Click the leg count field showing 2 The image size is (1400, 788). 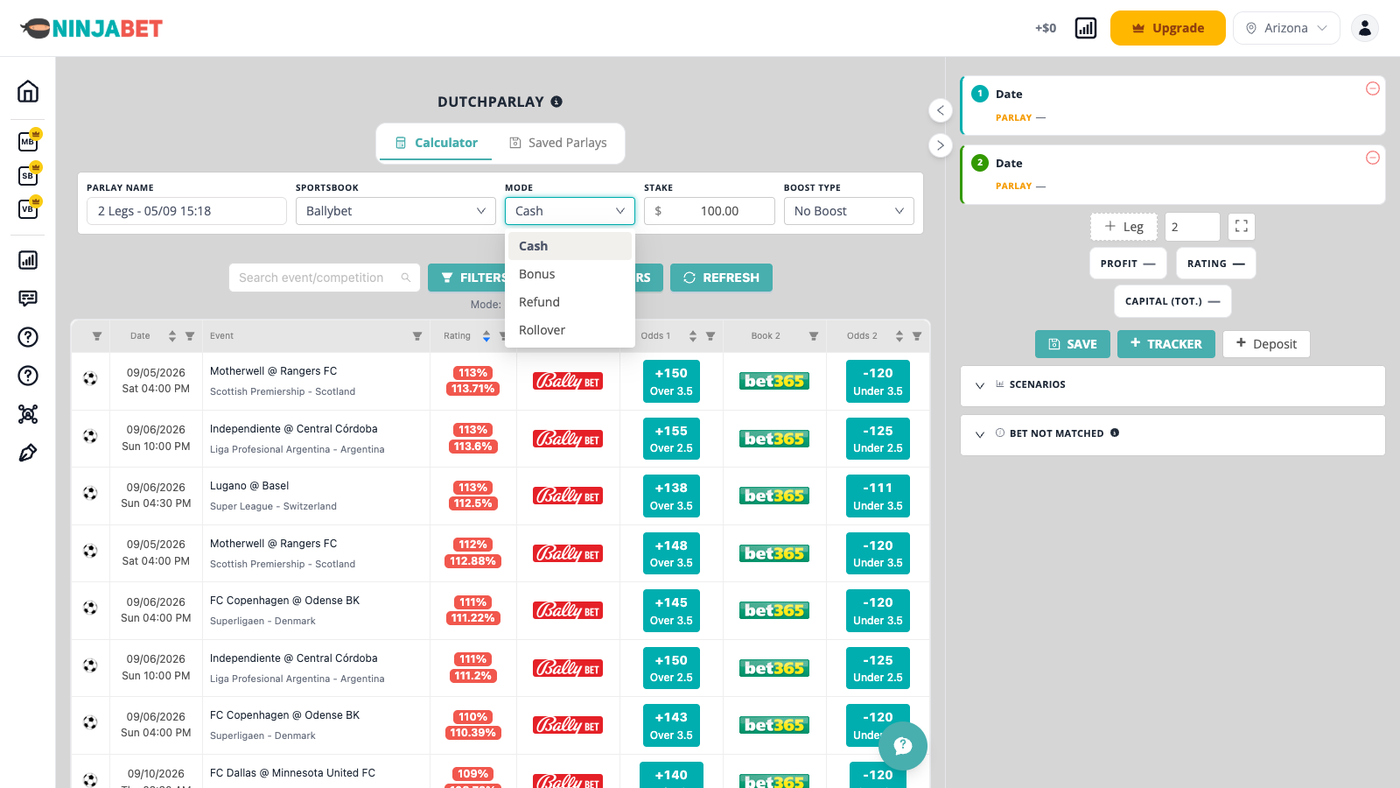tap(1192, 227)
